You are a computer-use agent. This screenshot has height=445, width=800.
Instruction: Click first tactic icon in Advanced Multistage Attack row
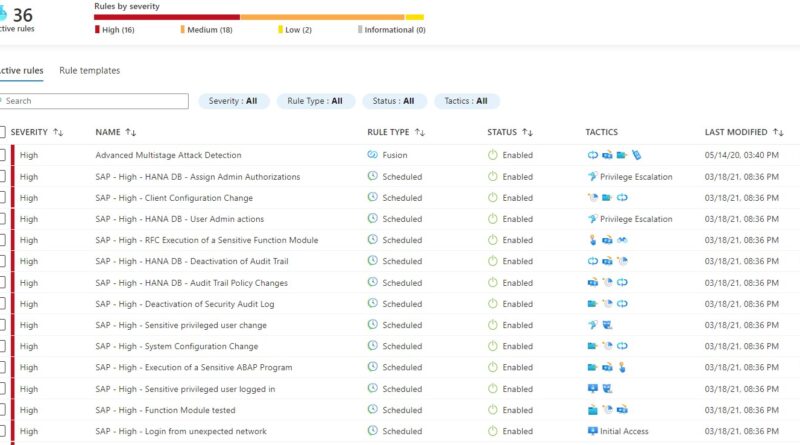[x=592, y=155]
